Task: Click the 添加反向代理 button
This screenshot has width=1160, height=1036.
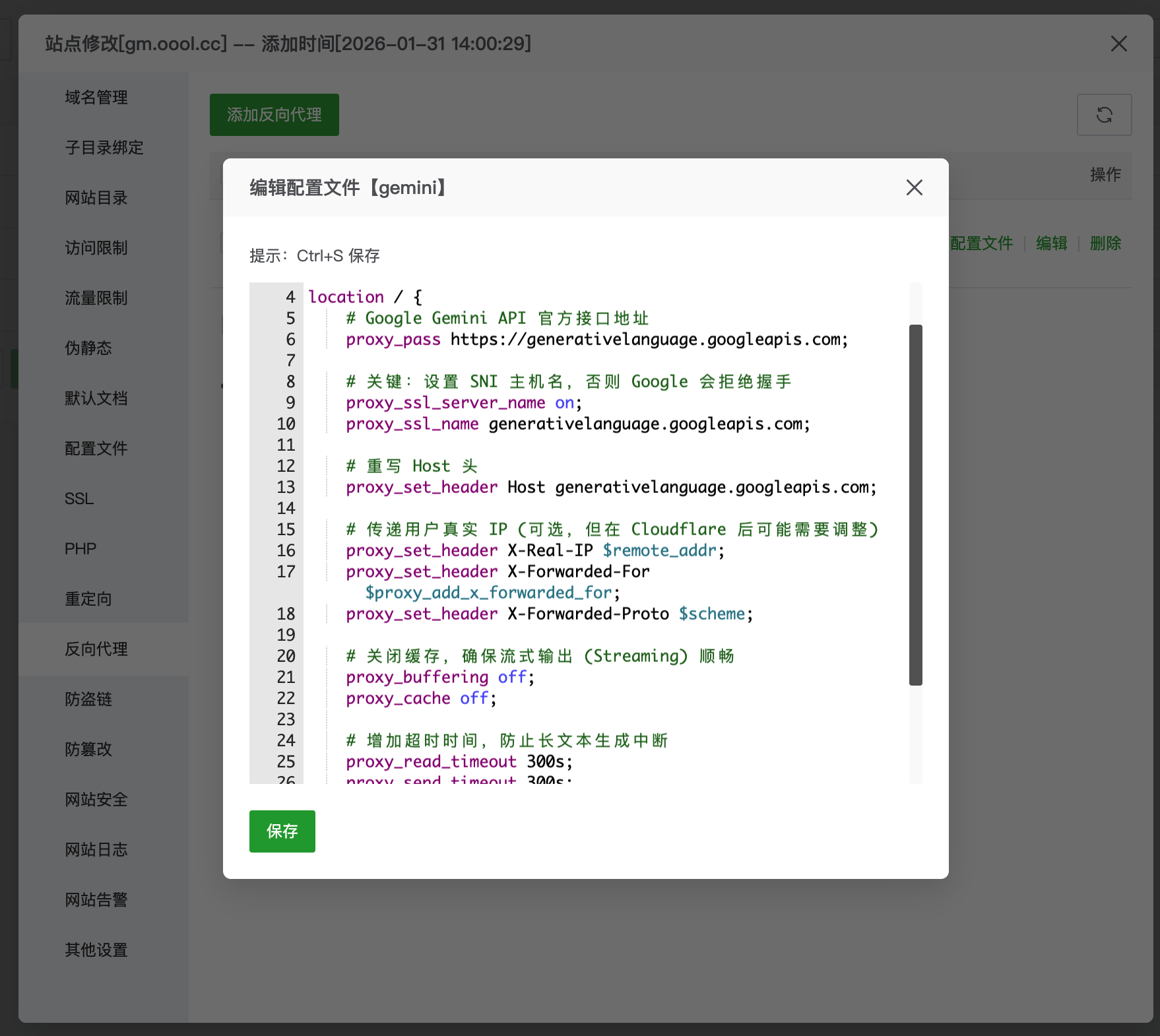Action: 274,114
